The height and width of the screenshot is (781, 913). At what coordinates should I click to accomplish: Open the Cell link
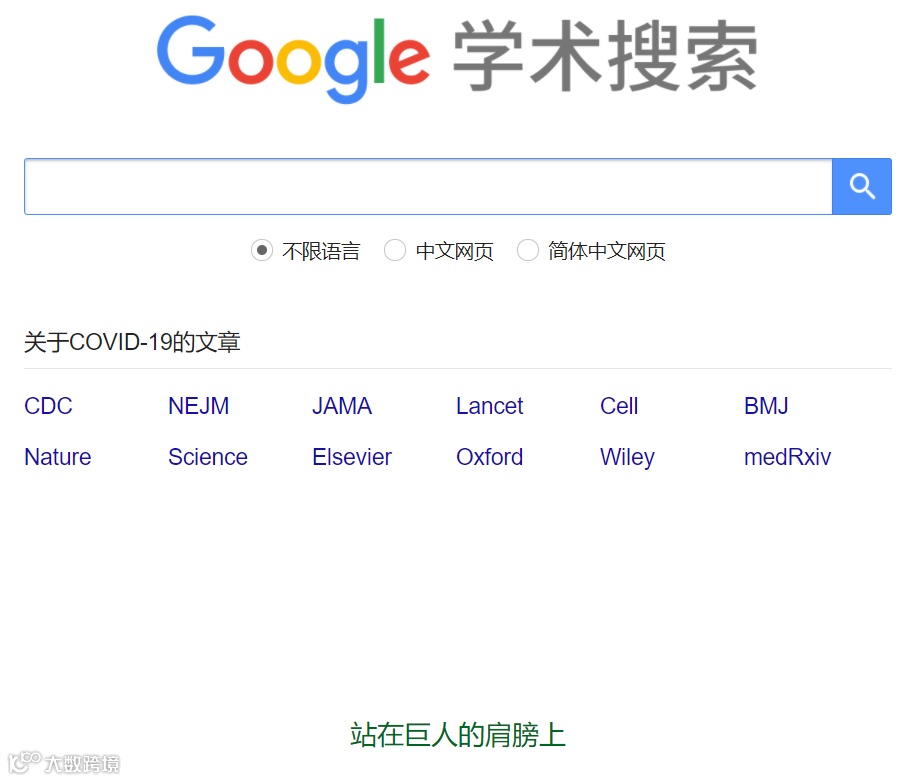point(619,406)
